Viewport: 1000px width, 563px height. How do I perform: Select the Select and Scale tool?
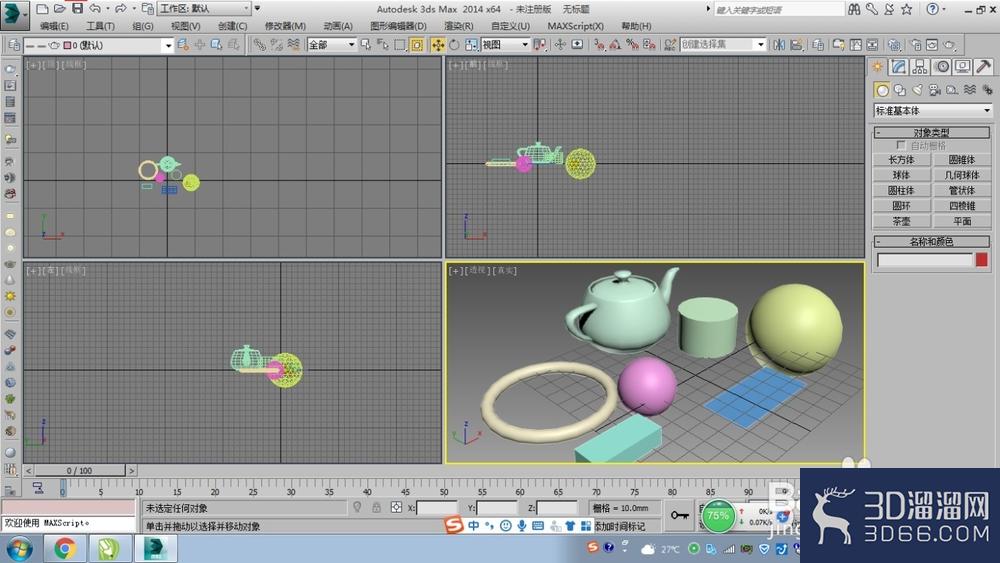(471, 45)
